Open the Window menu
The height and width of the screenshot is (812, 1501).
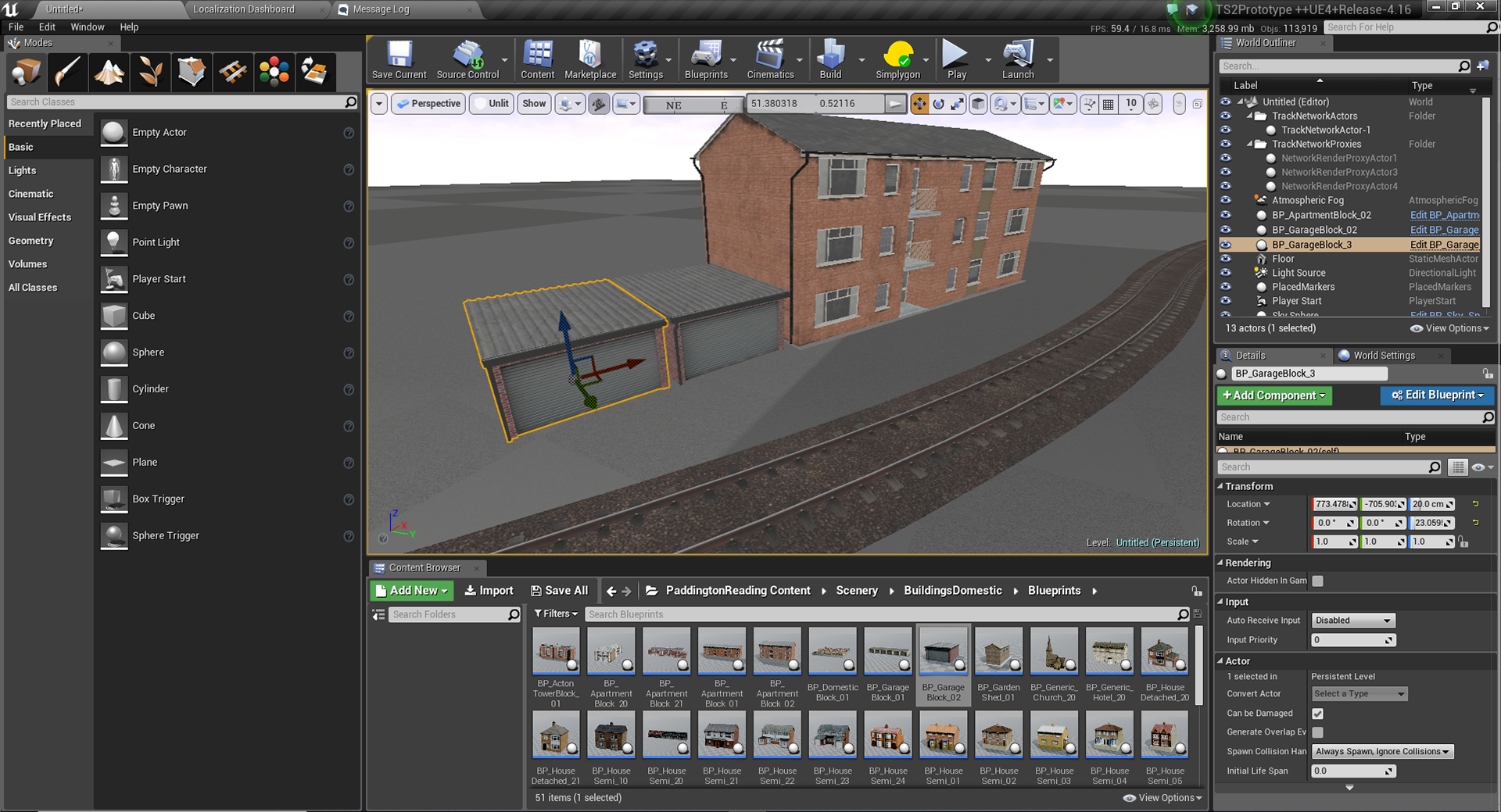click(x=87, y=27)
